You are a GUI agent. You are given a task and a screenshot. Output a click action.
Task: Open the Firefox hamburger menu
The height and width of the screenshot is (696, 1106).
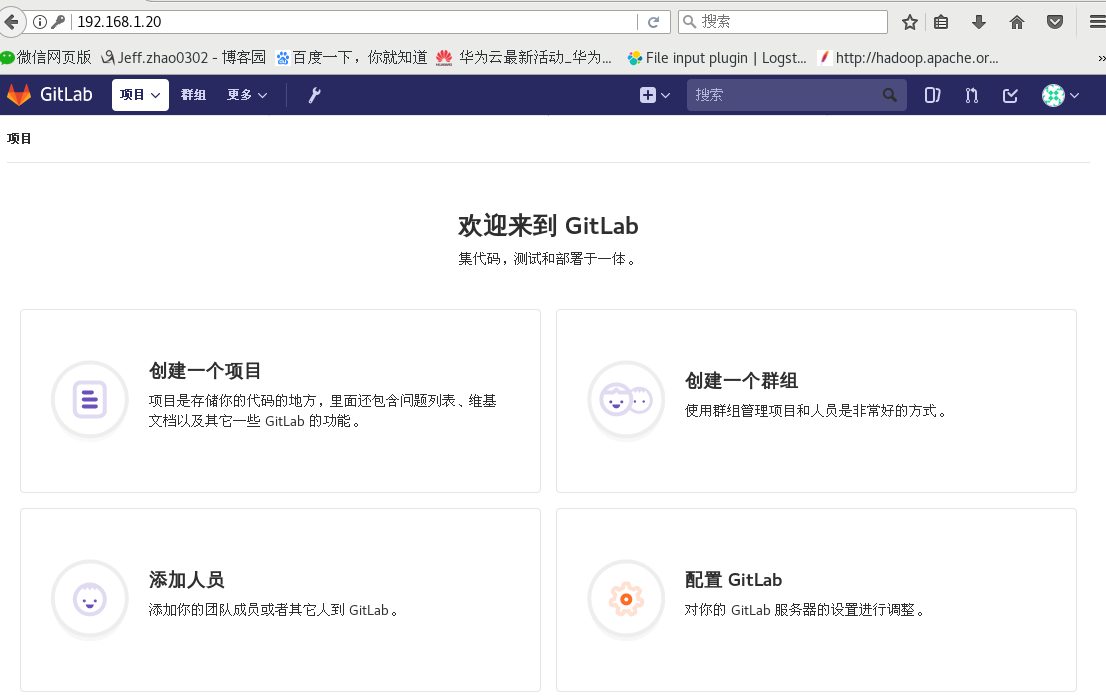click(1098, 23)
